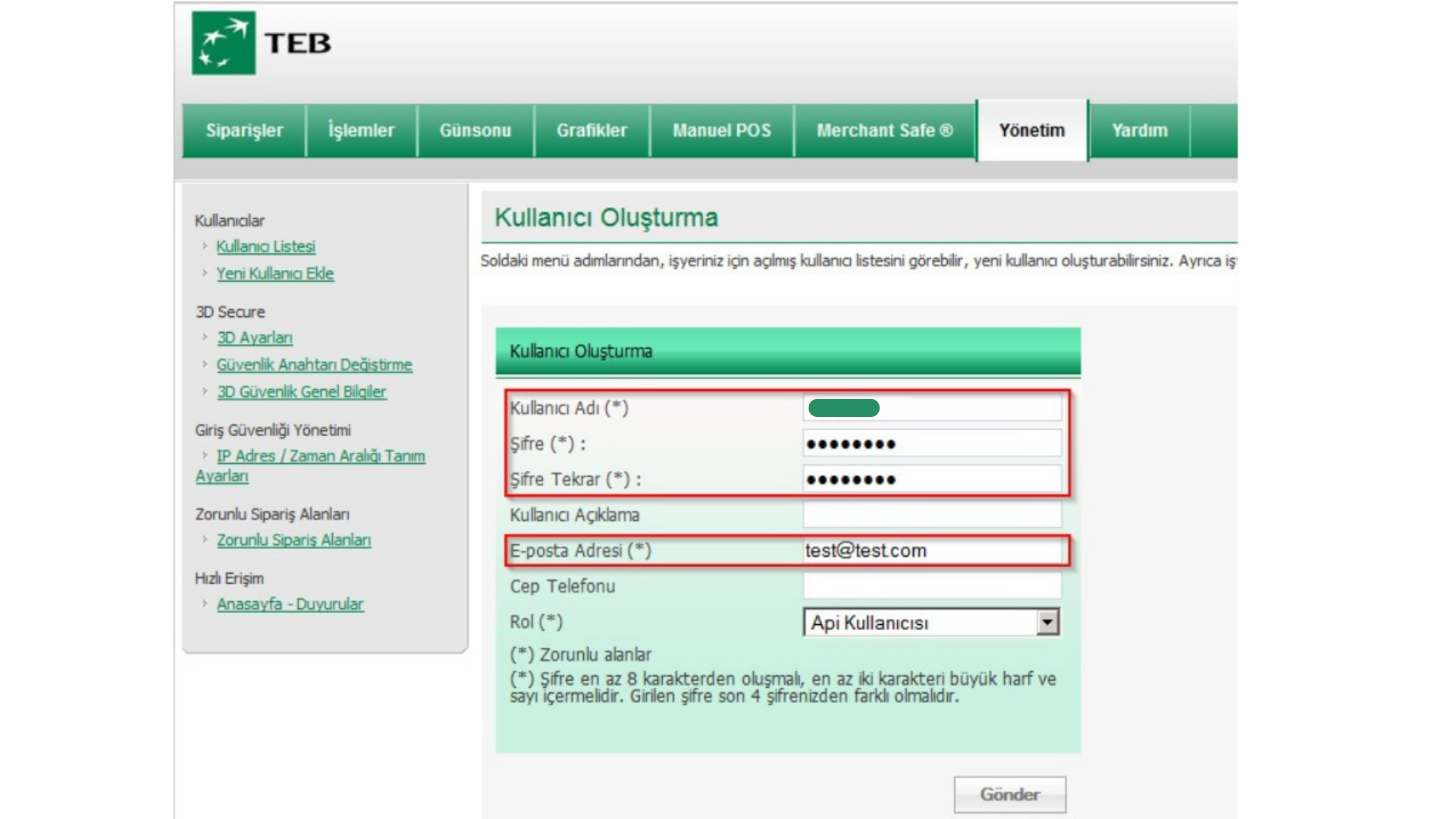Click the Yeni Kullanıcı Ekle link
The width and height of the screenshot is (1456, 819).
click(275, 274)
